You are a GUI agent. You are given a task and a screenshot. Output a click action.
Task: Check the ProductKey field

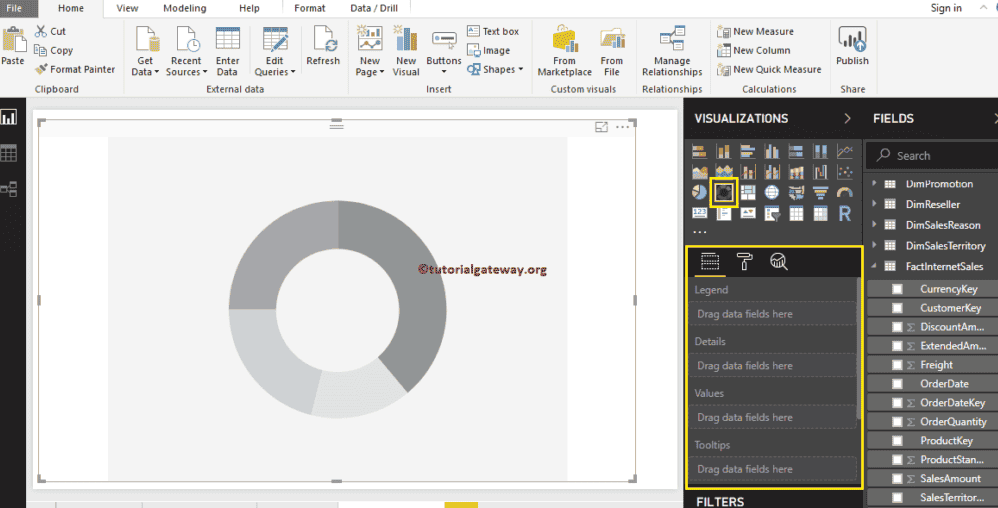click(897, 441)
